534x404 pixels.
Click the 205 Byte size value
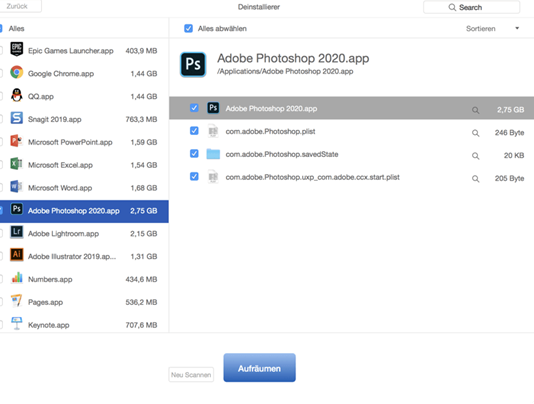coord(509,178)
